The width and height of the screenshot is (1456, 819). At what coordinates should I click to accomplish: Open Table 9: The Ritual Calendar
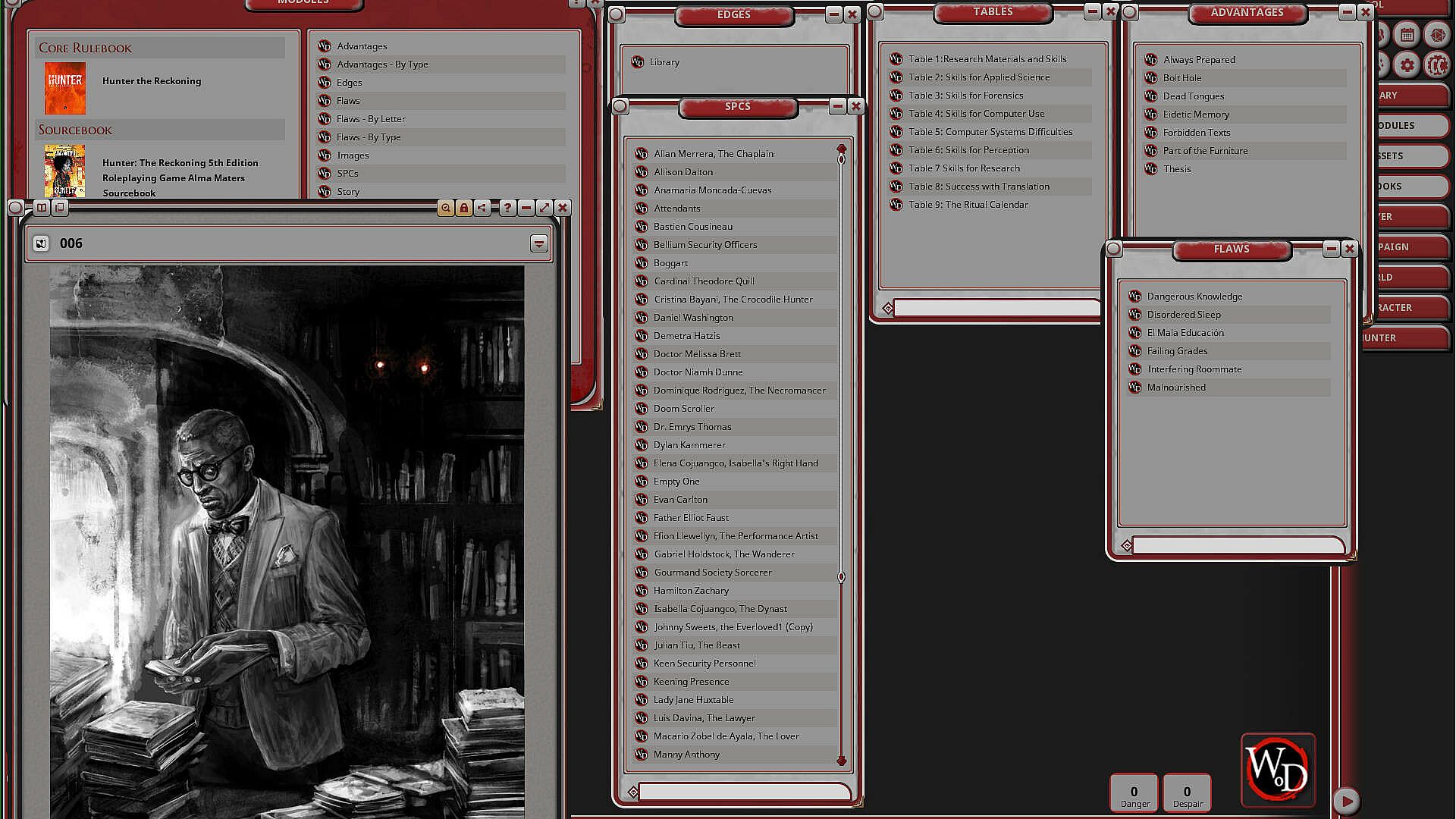pyautogui.click(x=968, y=205)
